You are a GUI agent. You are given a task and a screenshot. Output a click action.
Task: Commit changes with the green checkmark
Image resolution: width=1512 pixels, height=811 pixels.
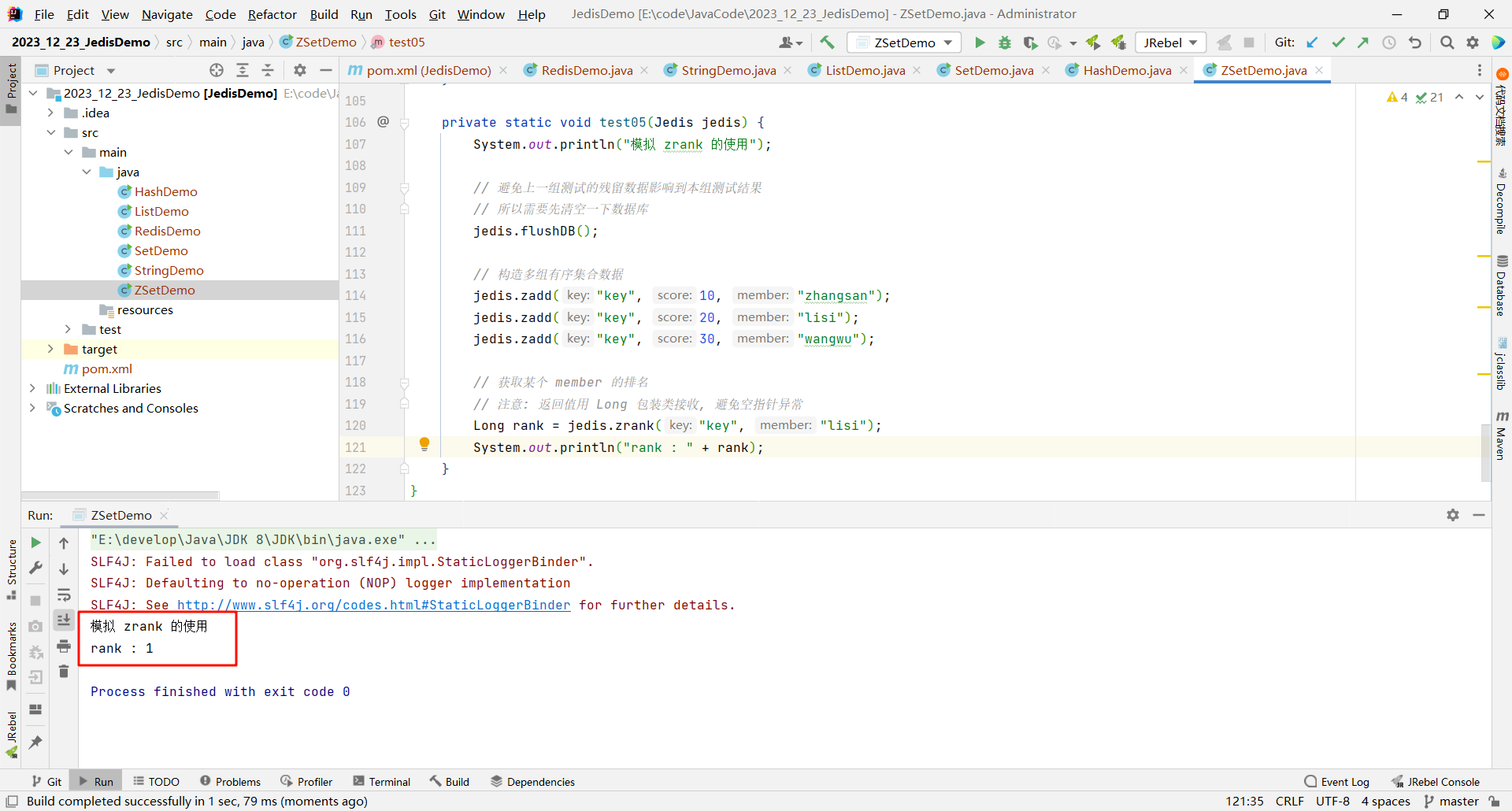(x=1338, y=43)
